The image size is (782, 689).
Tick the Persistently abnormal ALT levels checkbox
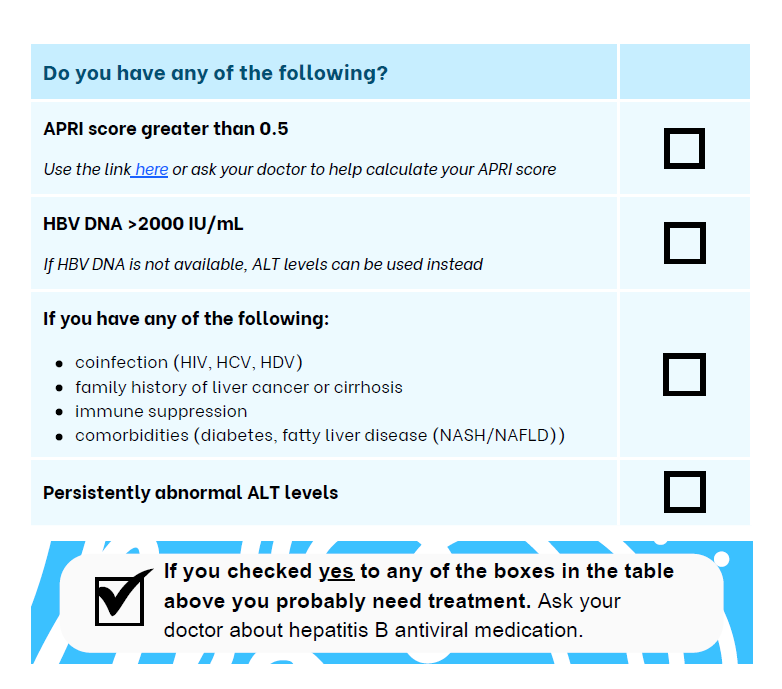(x=685, y=492)
